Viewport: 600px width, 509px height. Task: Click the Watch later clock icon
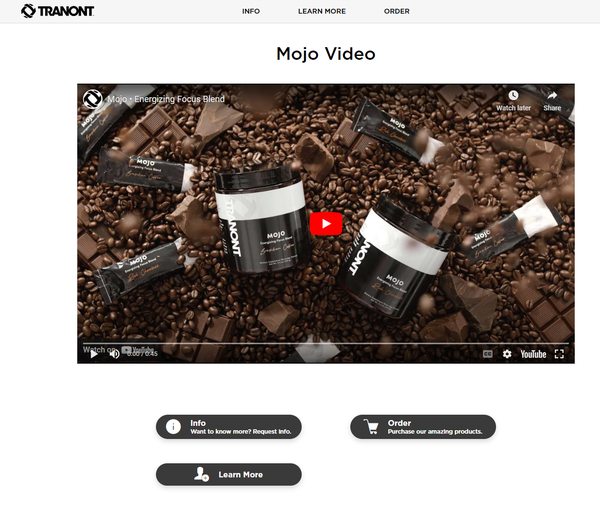tap(513, 95)
